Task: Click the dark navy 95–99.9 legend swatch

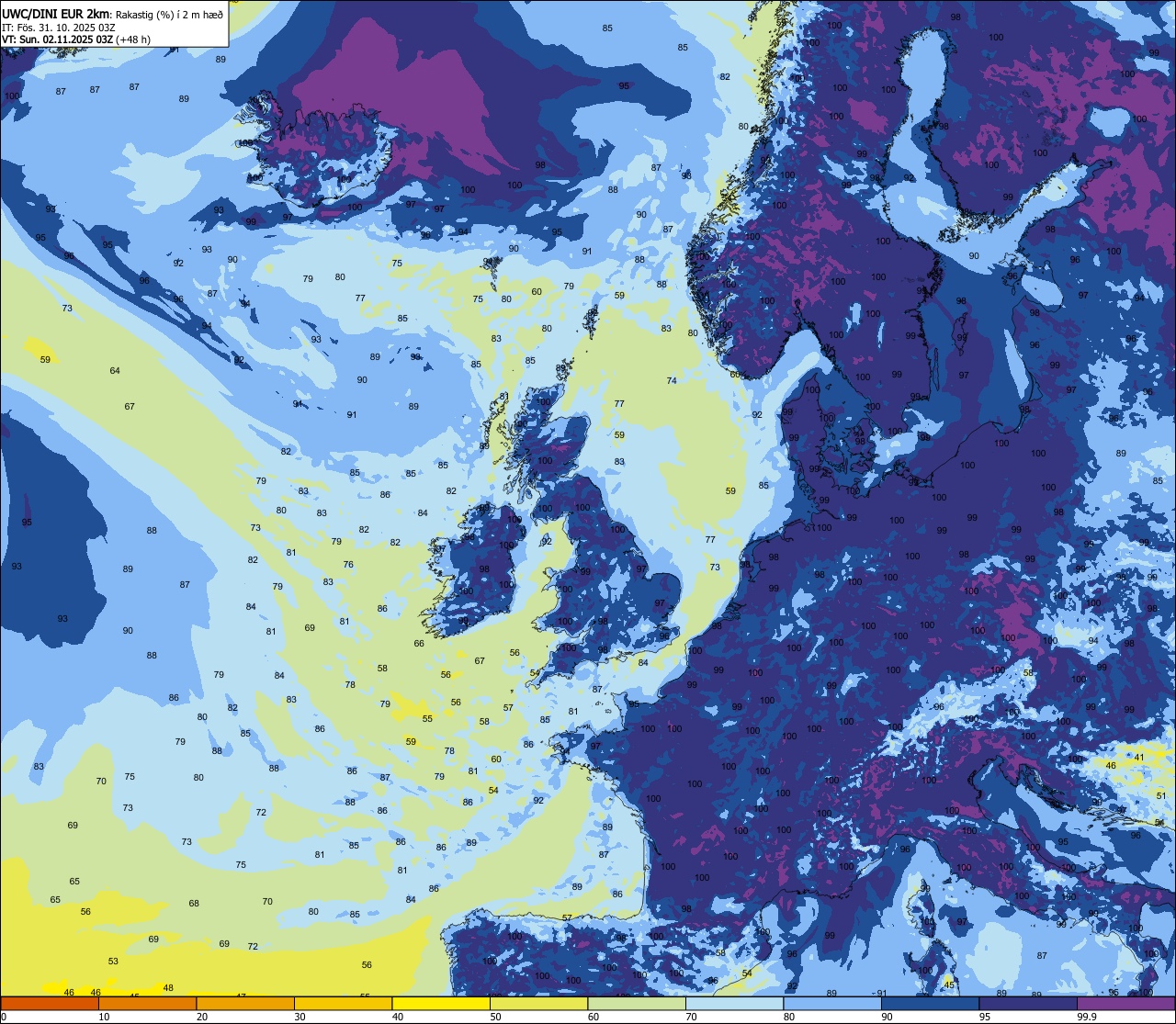Action: tap(1028, 1003)
